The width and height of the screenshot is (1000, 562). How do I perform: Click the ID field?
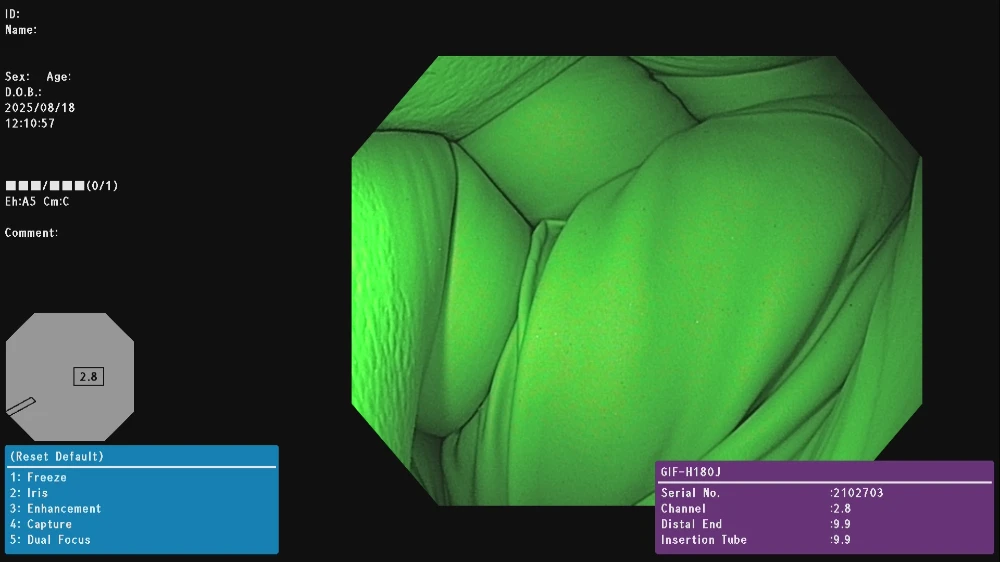(13, 14)
